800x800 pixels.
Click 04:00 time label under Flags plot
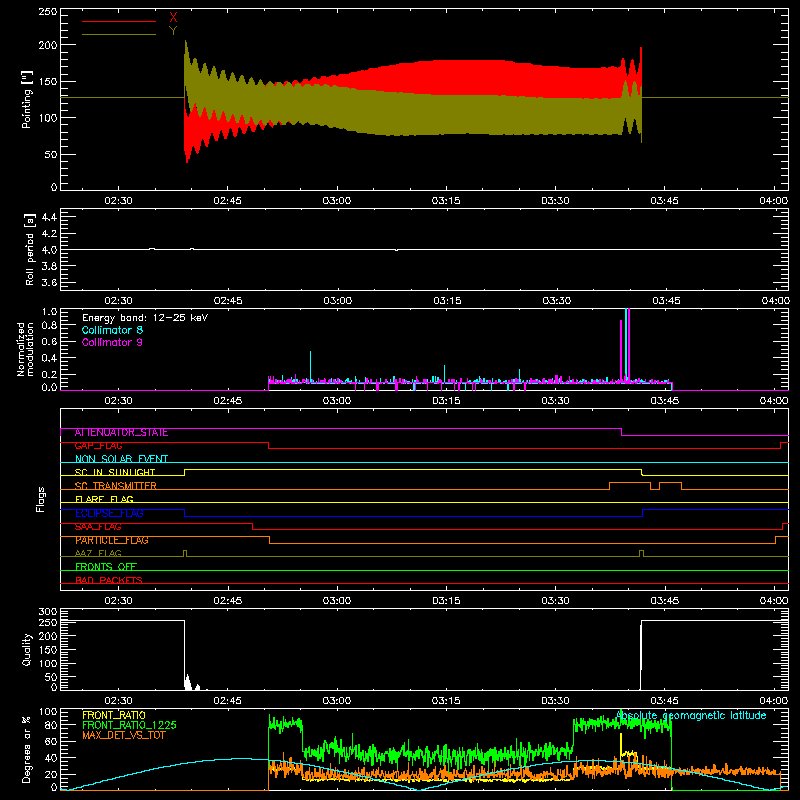(773, 601)
